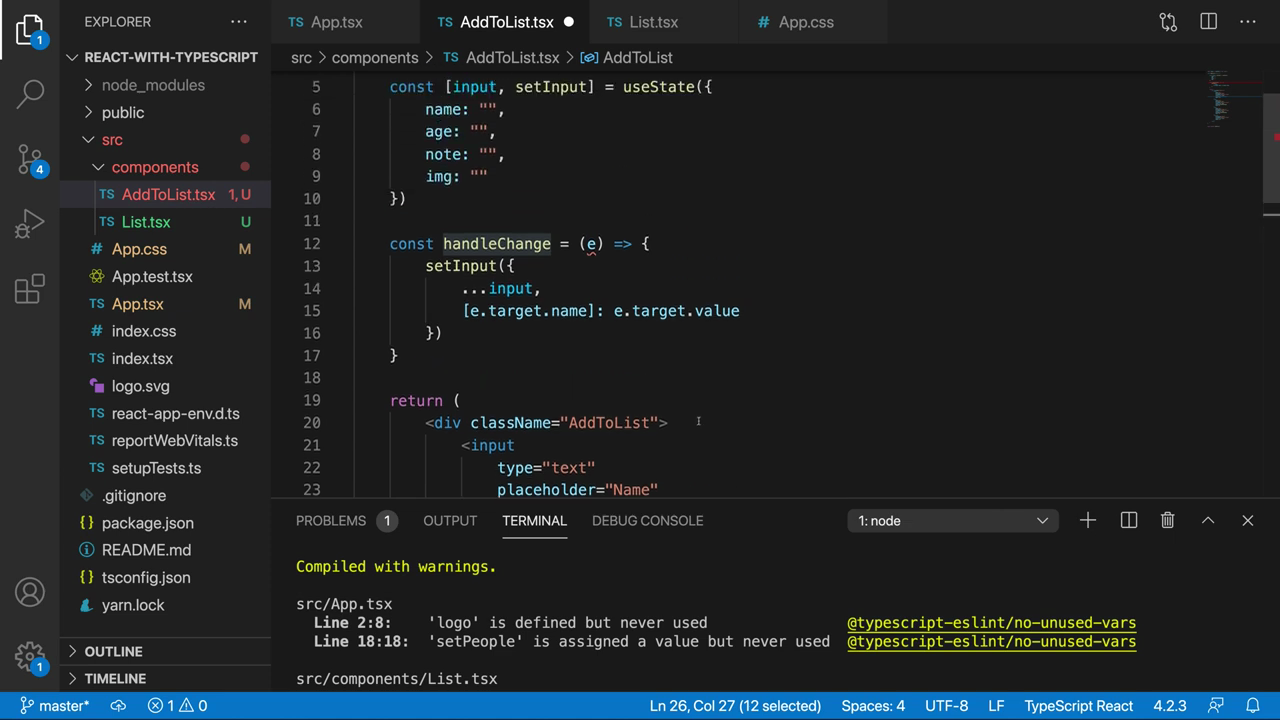Close the terminal panel
Image resolution: width=1280 pixels, height=720 pixels.
click(x=1248, y=520)
